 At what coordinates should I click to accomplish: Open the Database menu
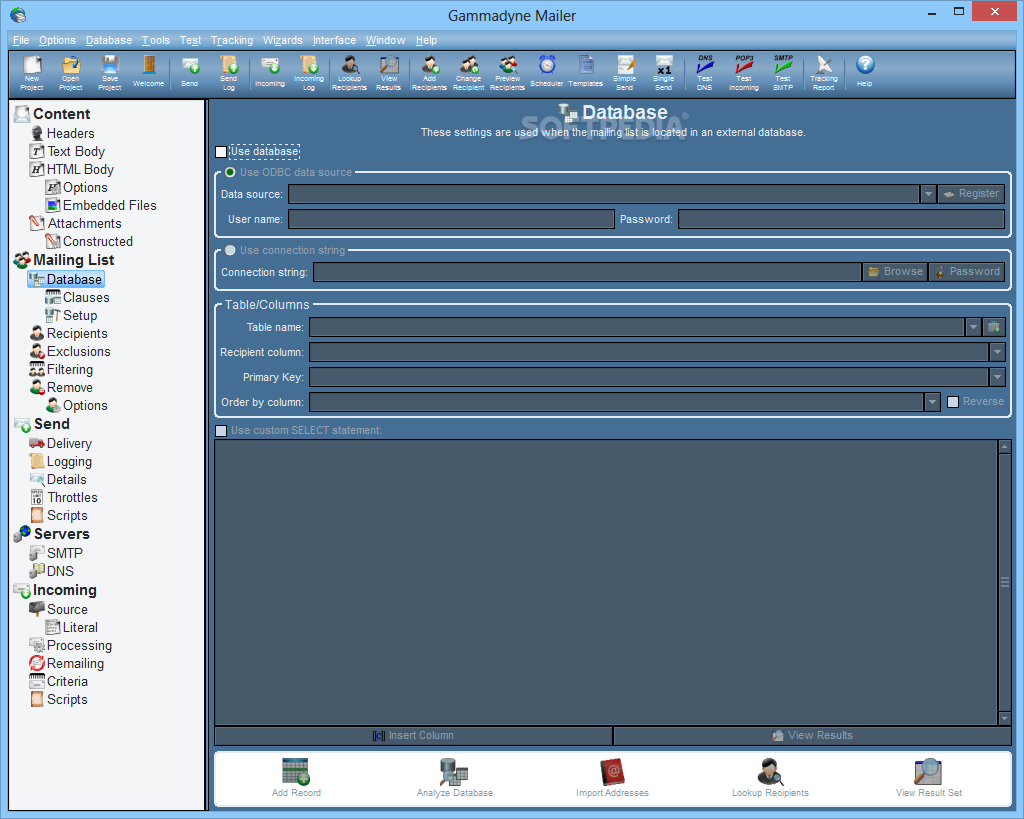(x=108, y=40)
